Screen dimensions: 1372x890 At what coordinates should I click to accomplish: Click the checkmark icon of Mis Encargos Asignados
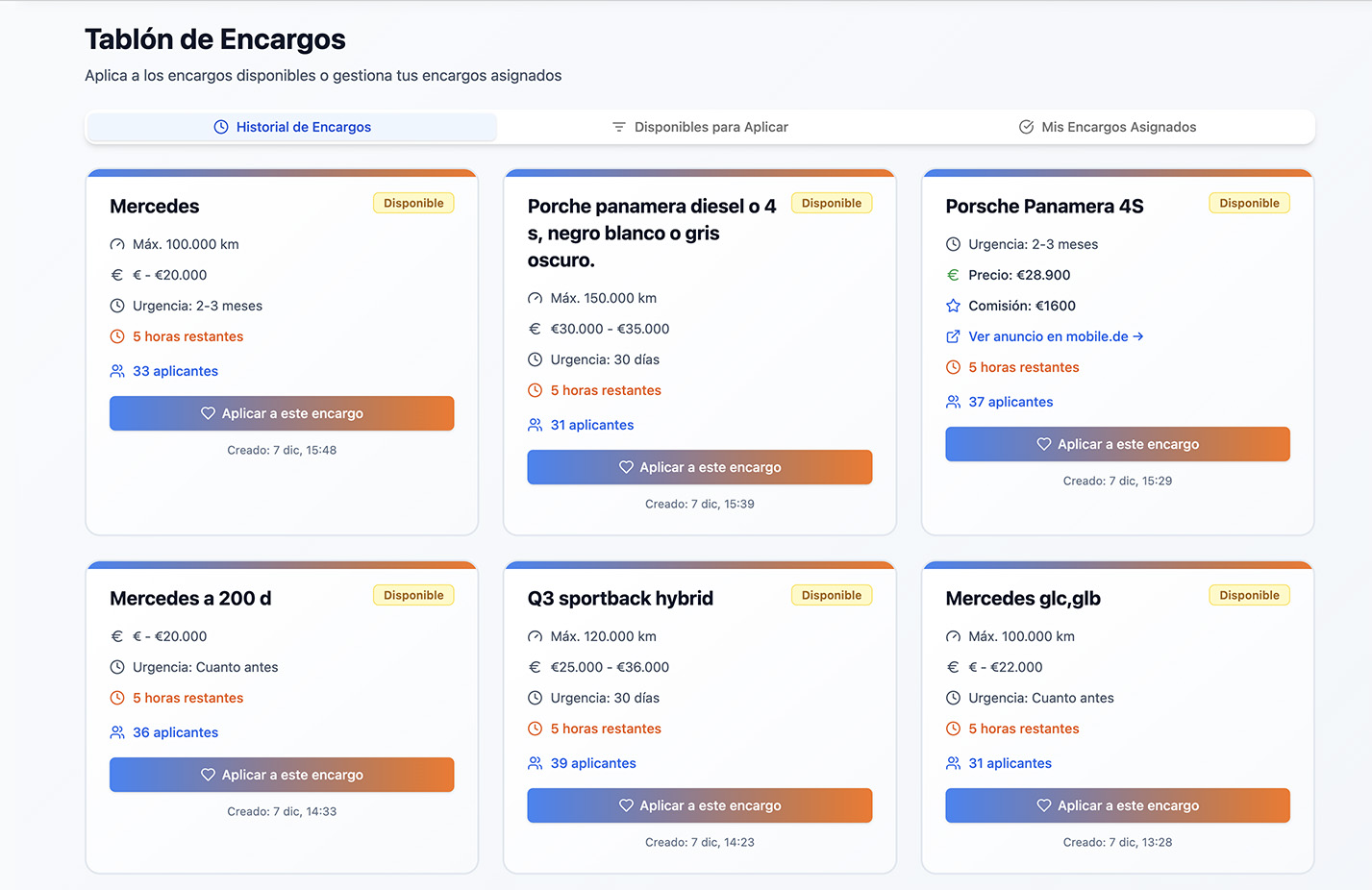(x=1026, y=127)
